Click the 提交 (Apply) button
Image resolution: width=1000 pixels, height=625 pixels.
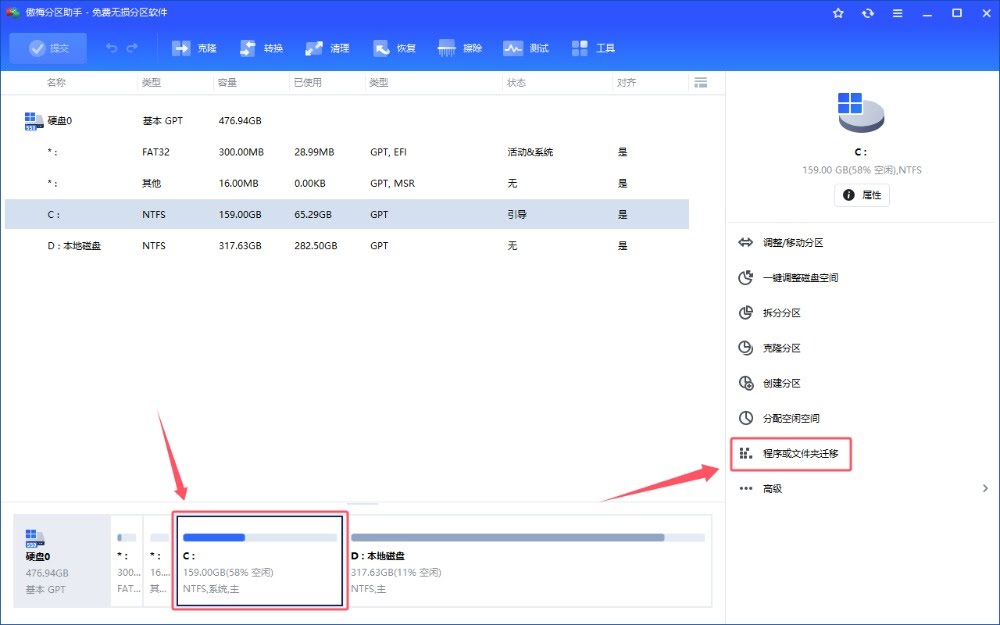(x=48, y=48)
